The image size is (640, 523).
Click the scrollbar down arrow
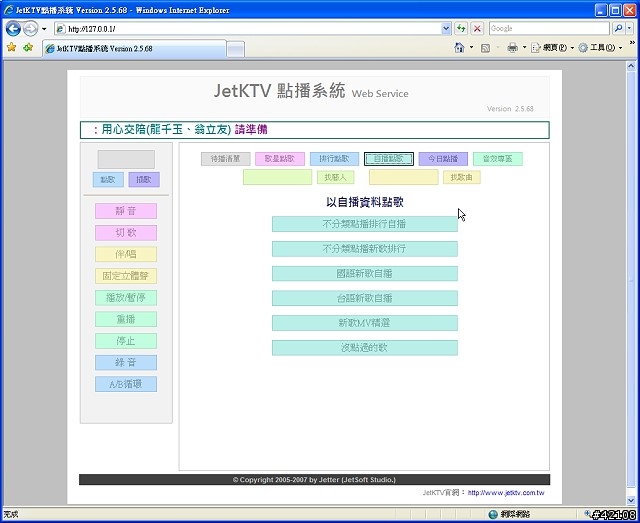point(631,500)
